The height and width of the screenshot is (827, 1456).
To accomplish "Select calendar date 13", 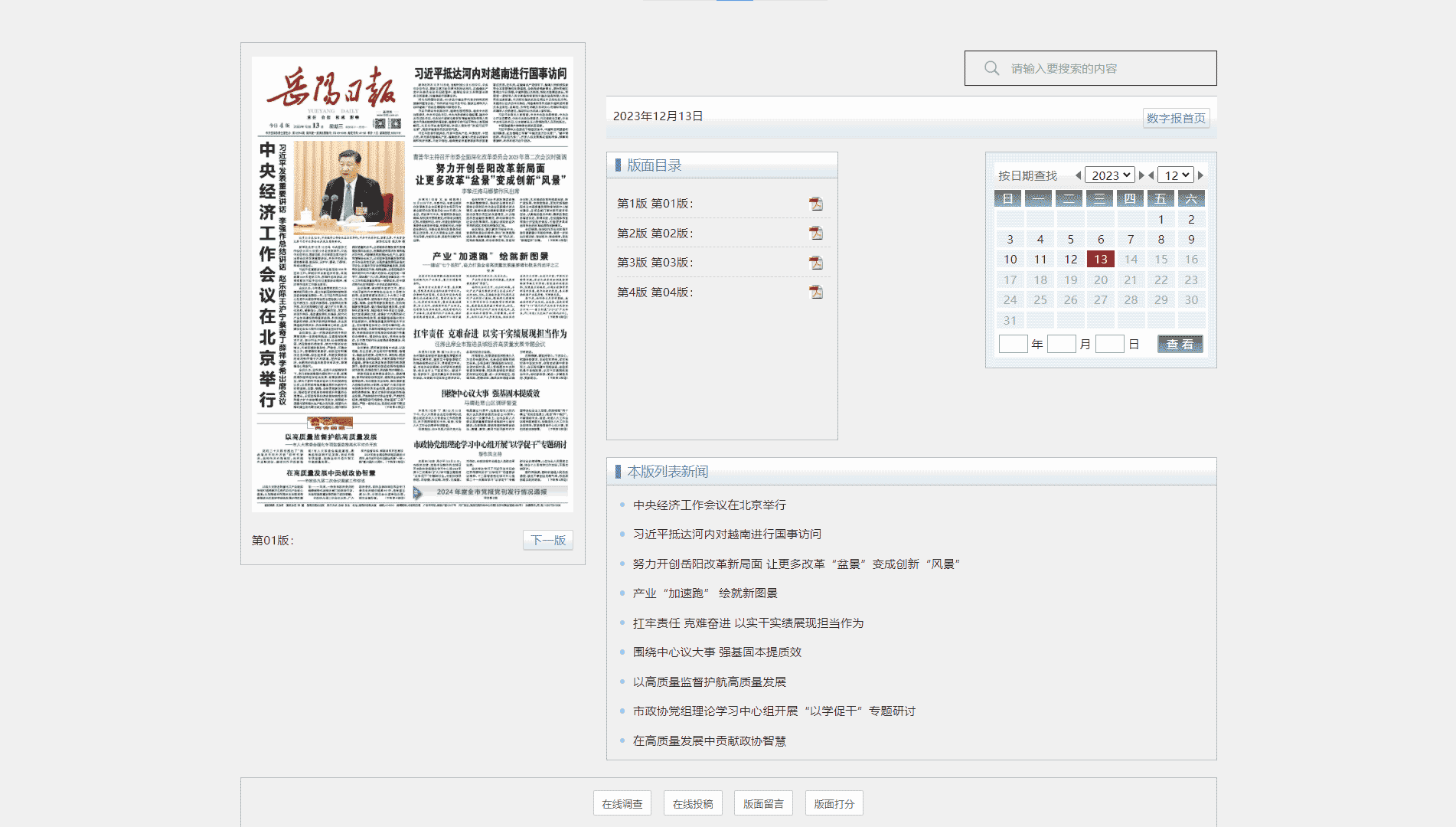I will coord(1101,260).
